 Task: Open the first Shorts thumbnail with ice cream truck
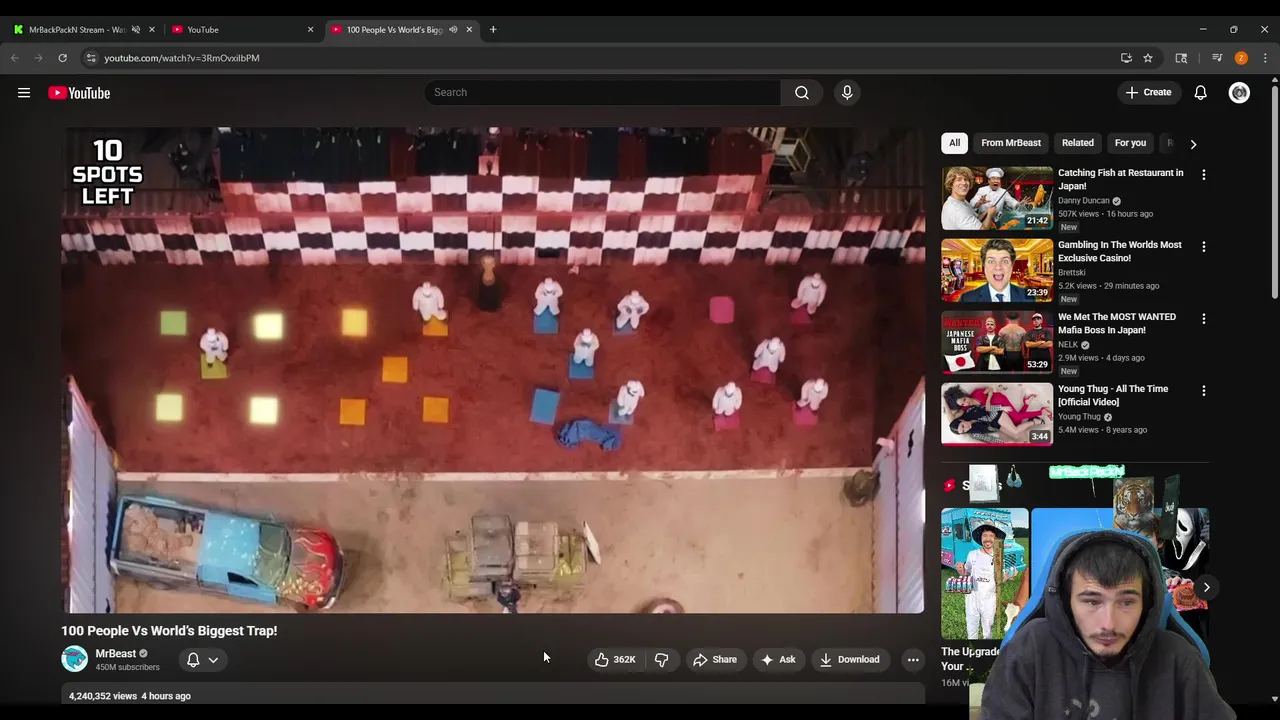pyautogui.click(x=984, y=573)
